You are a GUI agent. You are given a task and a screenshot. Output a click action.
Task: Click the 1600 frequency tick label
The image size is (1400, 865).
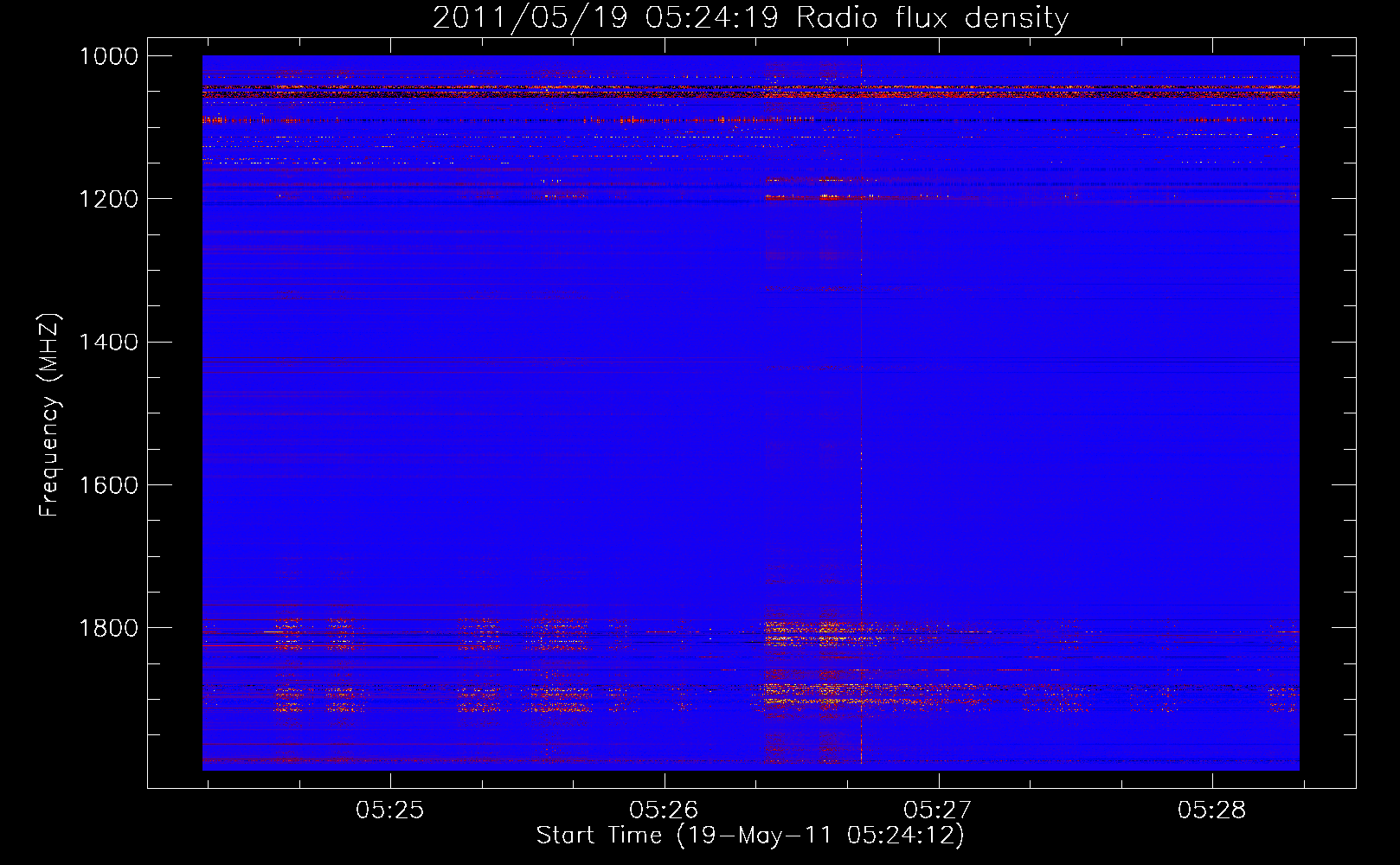[x=109, y=484]
